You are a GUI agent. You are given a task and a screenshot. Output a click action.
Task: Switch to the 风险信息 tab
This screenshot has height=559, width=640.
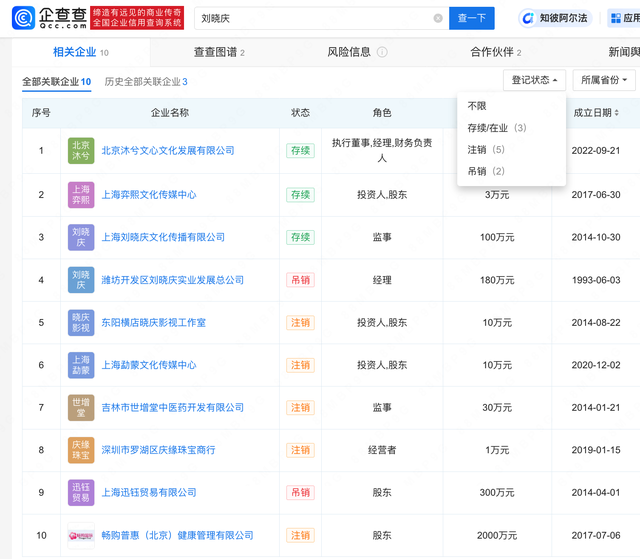pos(348,52)
